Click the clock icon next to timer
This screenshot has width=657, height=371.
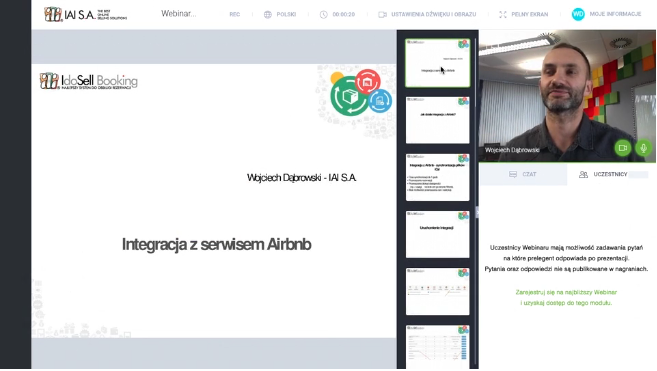[x=323, y=14]
